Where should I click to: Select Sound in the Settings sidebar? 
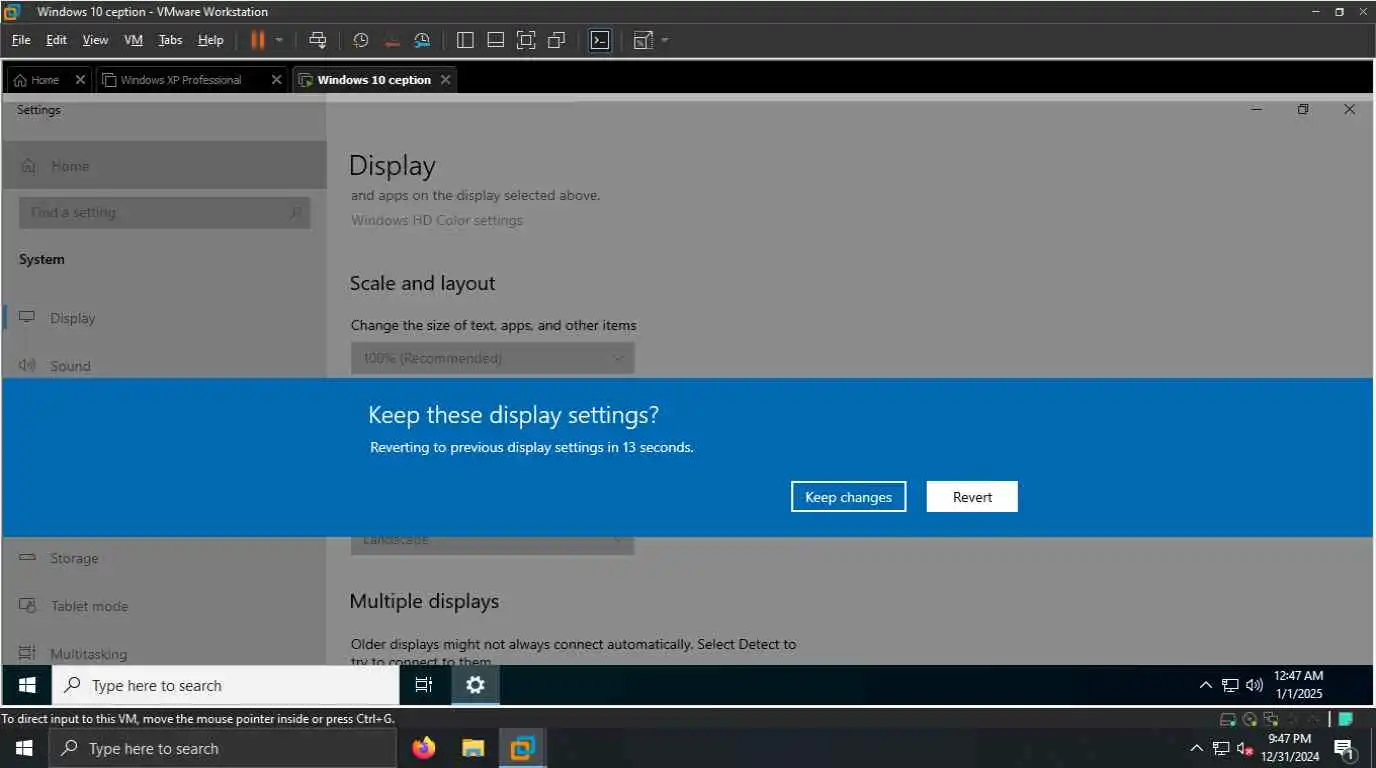164,364
